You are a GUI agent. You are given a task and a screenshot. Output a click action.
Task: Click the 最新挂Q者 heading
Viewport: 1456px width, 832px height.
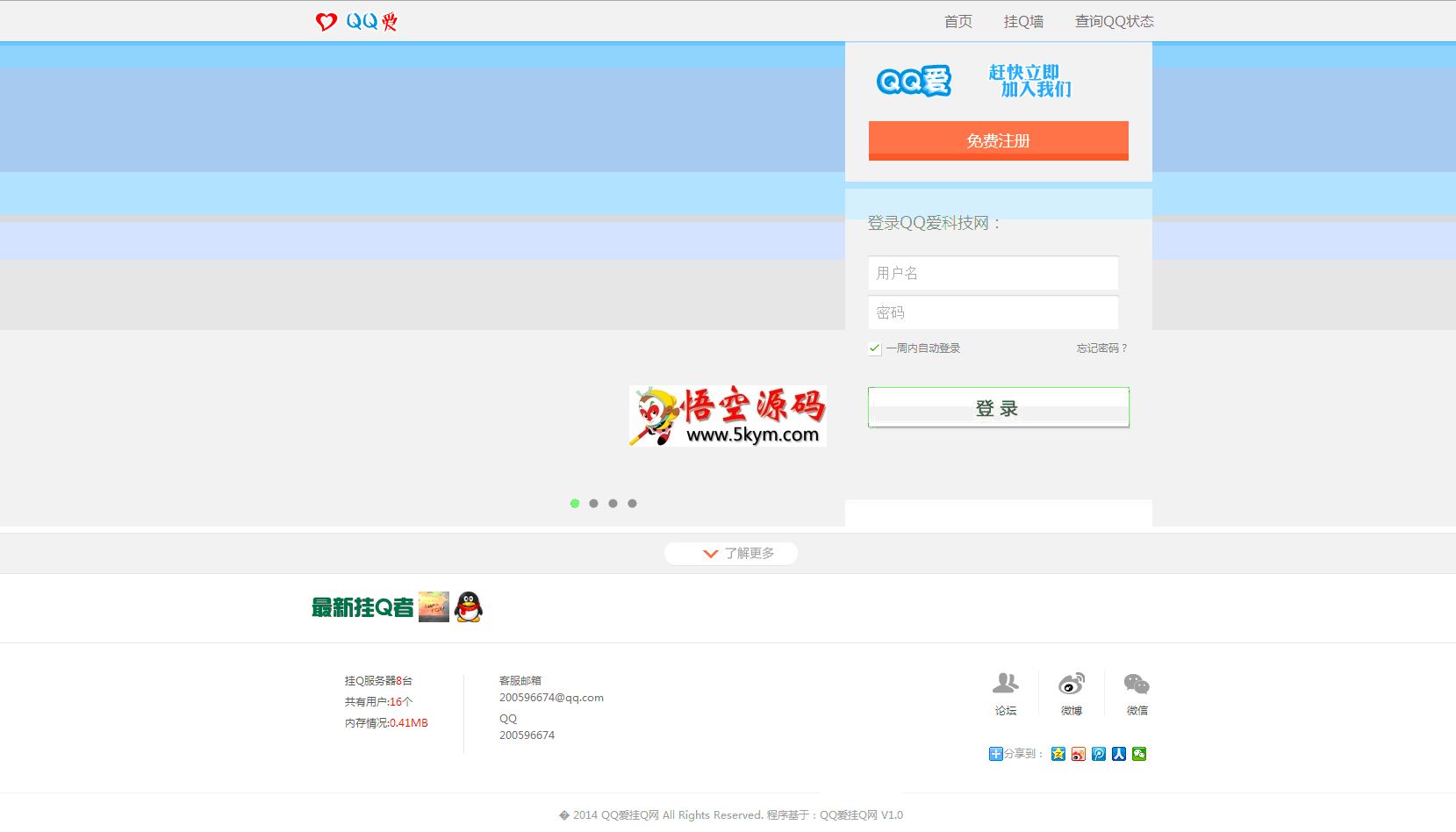(362, 607)
